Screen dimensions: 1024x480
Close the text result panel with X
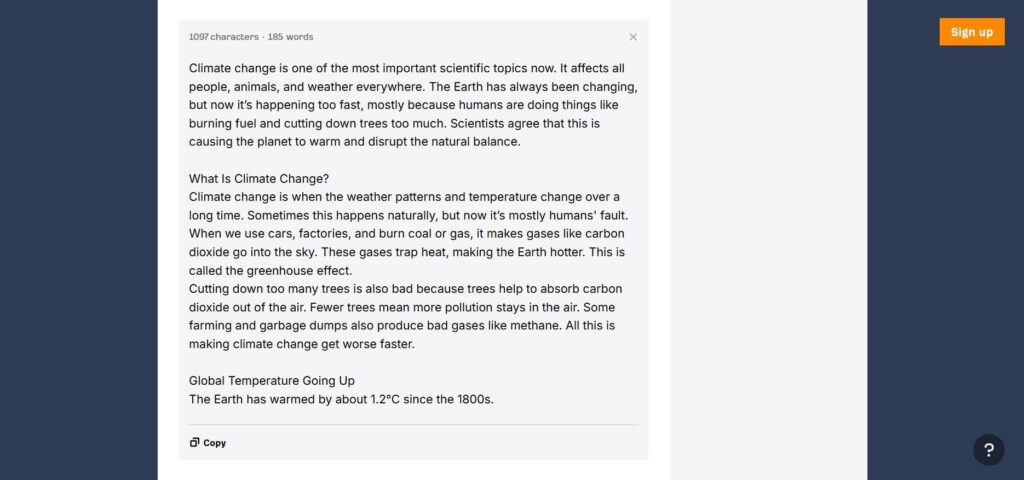tap(633, 37)
